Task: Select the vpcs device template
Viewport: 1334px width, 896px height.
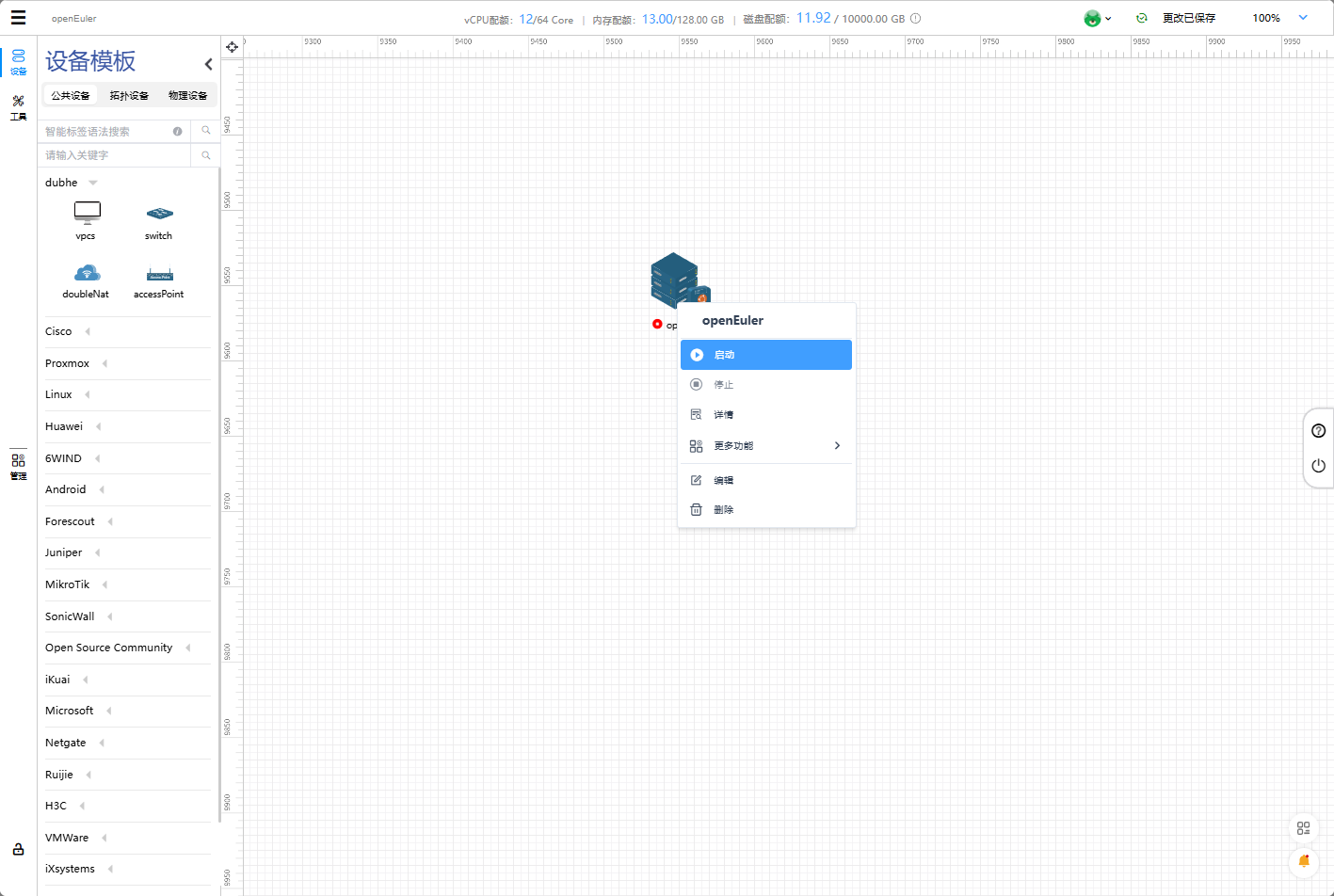Action: [86, 221]
